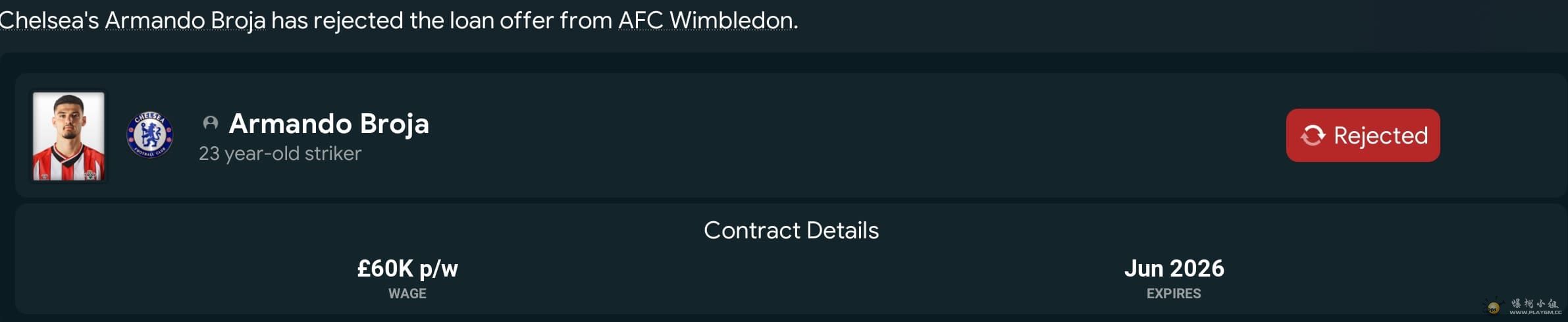Click Armando Broja's player portrait

tap(68, 136)
